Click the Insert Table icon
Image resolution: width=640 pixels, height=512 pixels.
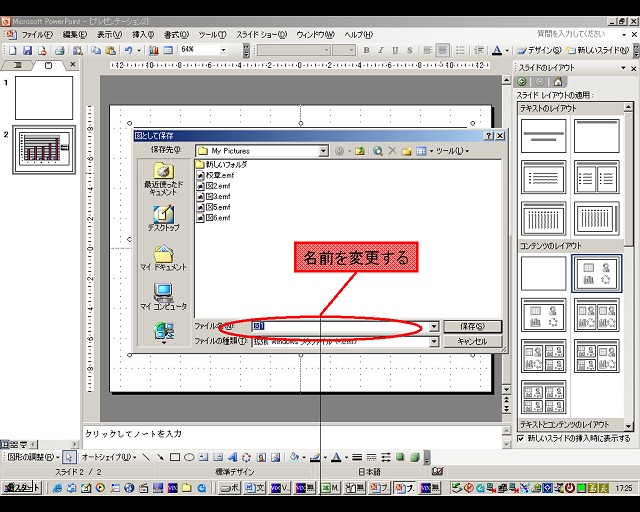click(x=168, y=50)
